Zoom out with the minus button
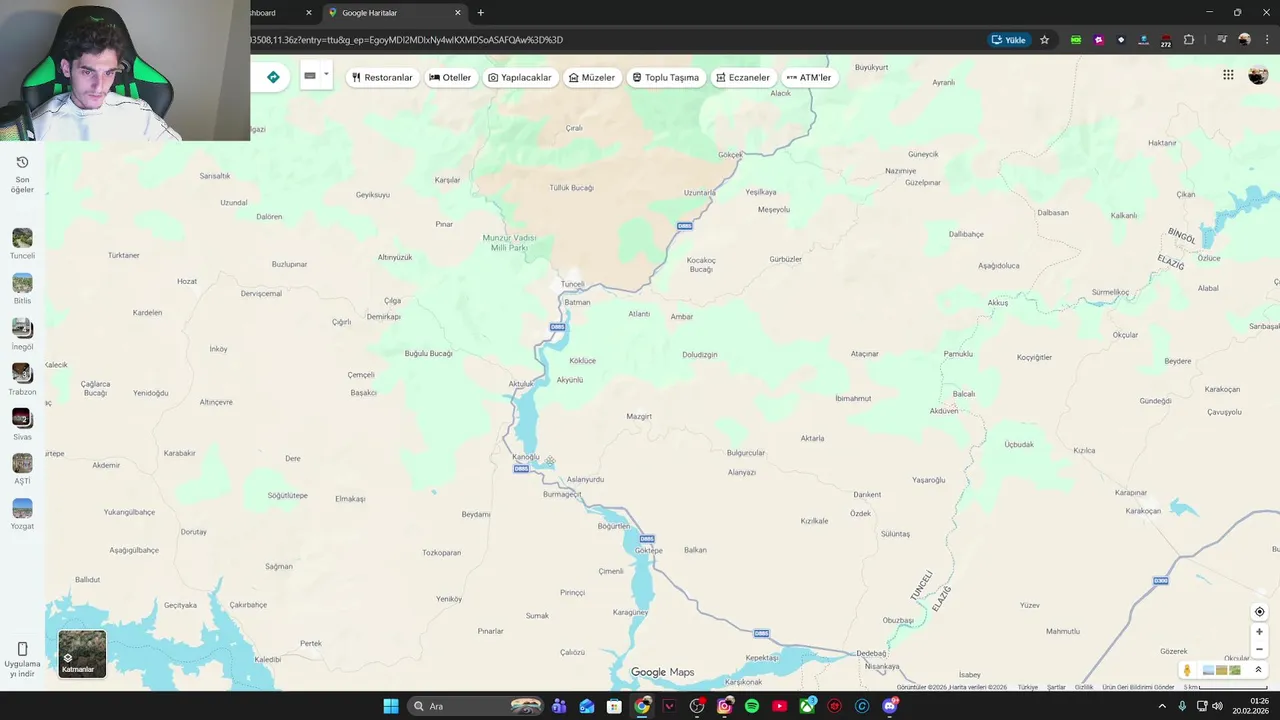The image size is (1280, 720). tap(1259, 650)
